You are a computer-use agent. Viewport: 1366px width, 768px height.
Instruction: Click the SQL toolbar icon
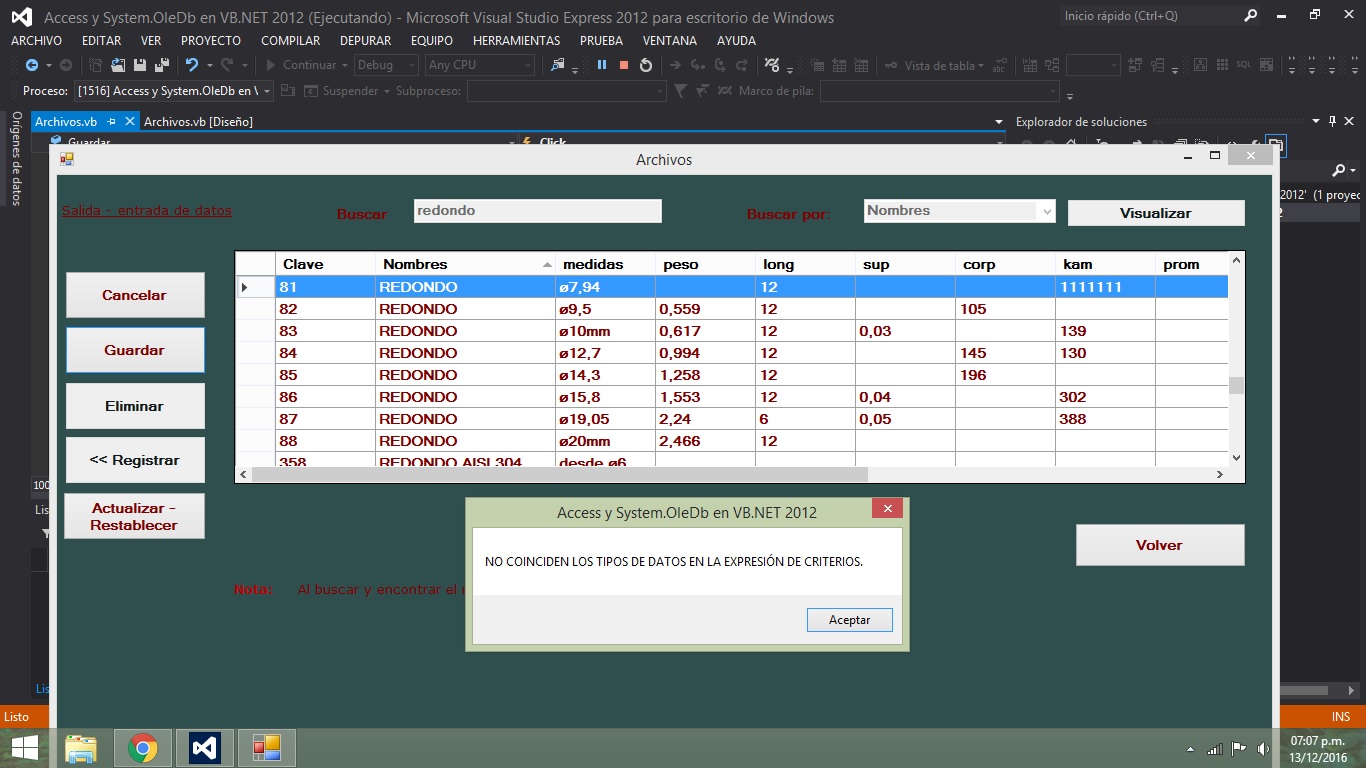click(1243, 65)
